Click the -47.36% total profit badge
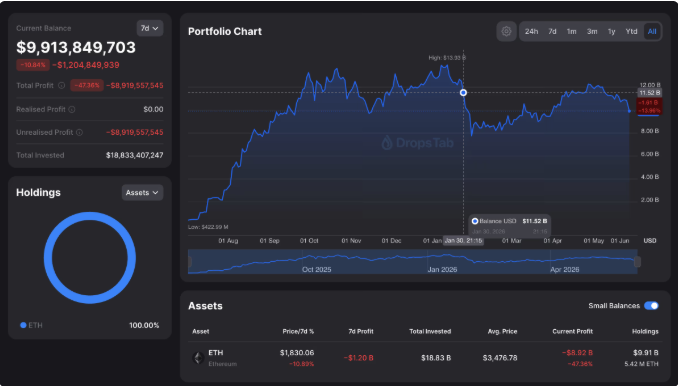Viewport: 678px width, 386px height. [87, 86]
